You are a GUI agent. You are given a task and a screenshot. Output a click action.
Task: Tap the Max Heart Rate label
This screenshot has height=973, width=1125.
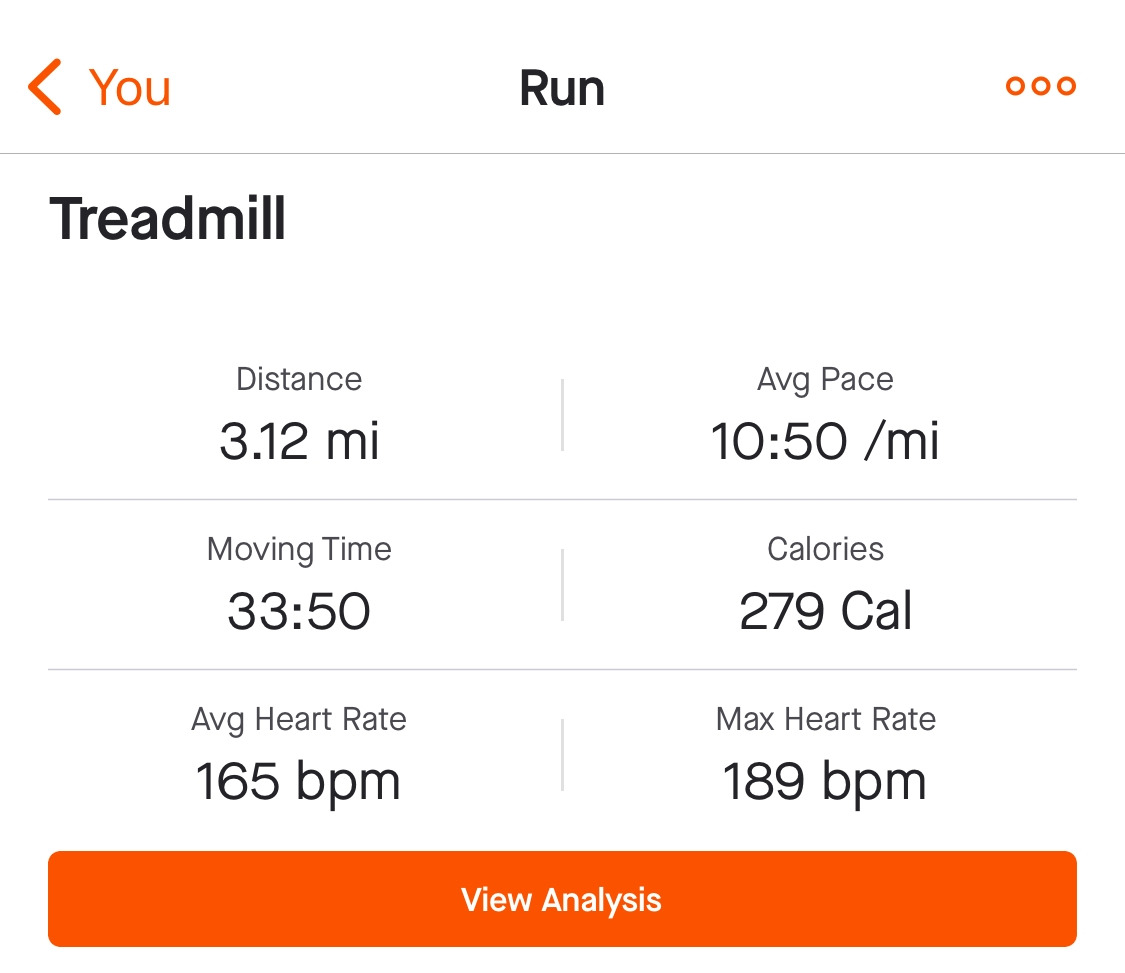pos(825,719)
